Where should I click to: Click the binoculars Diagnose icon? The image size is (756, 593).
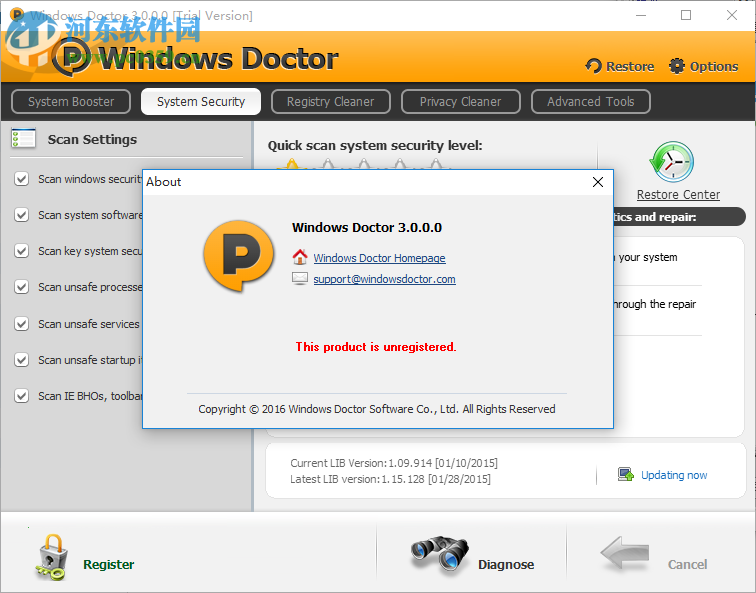pos(439,554)
